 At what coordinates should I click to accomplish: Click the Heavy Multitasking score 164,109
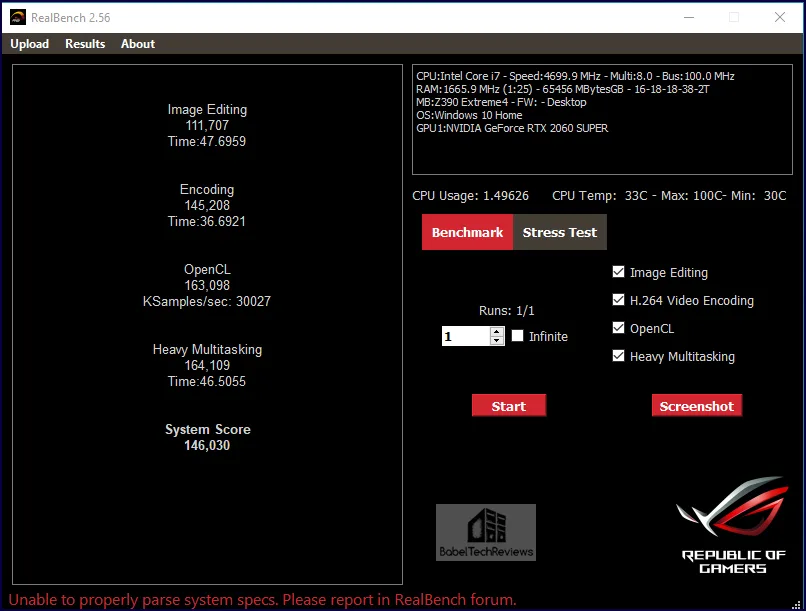point(207,365)
